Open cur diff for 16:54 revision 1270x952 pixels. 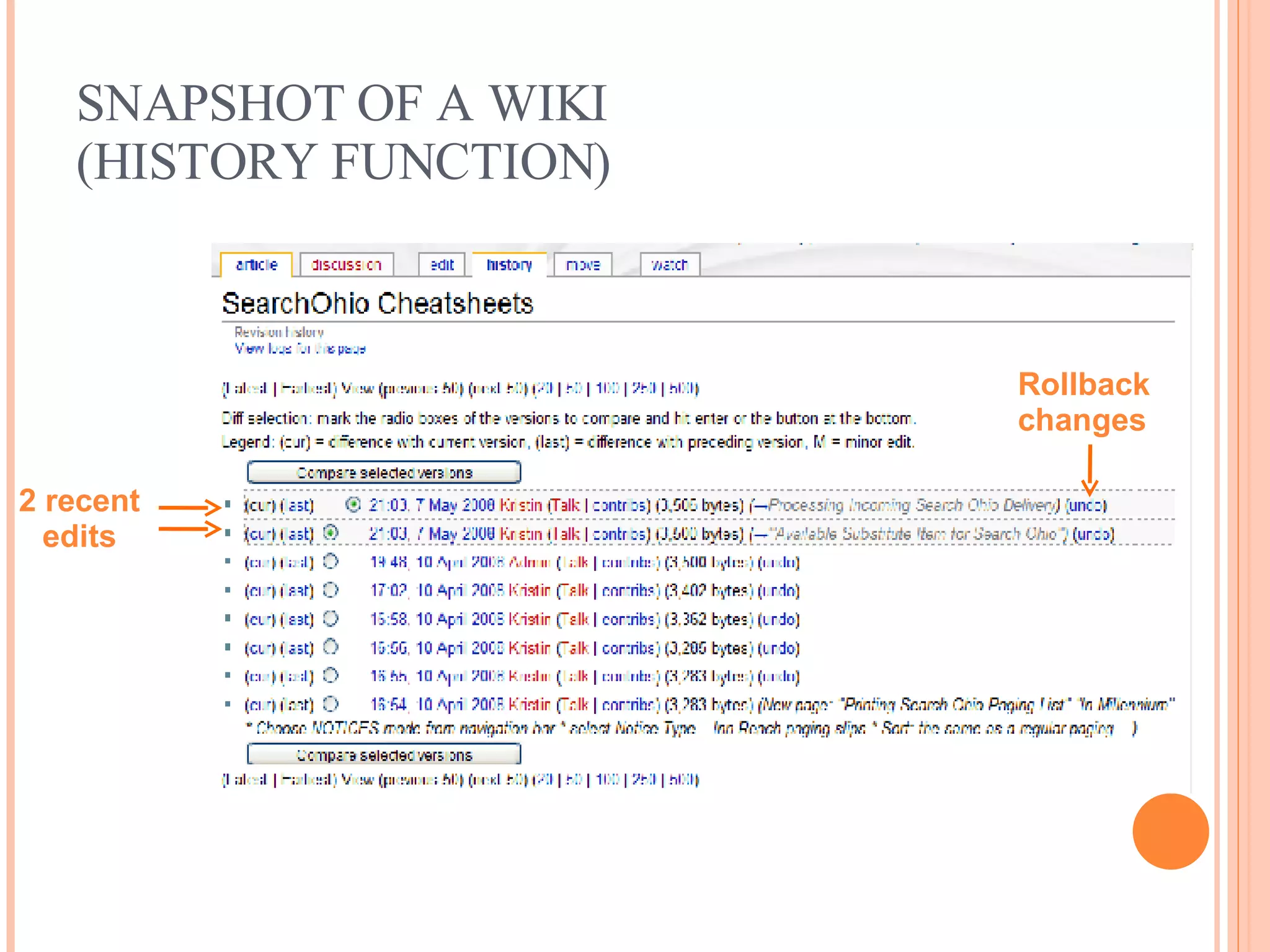pyautogui.click(x=260, y=705)
